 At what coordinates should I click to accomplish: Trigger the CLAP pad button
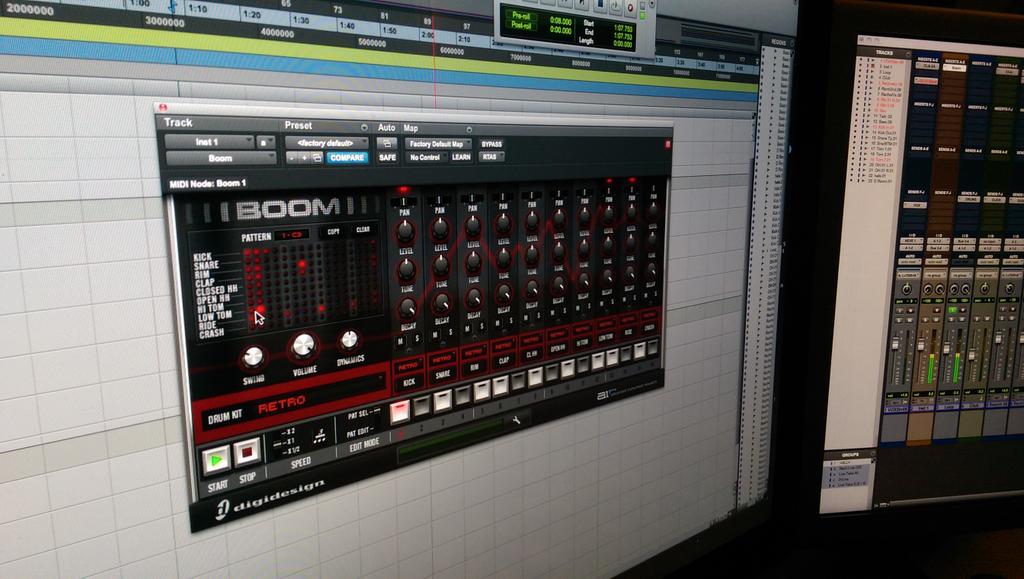pyautogui.click(x=504, y=360)
